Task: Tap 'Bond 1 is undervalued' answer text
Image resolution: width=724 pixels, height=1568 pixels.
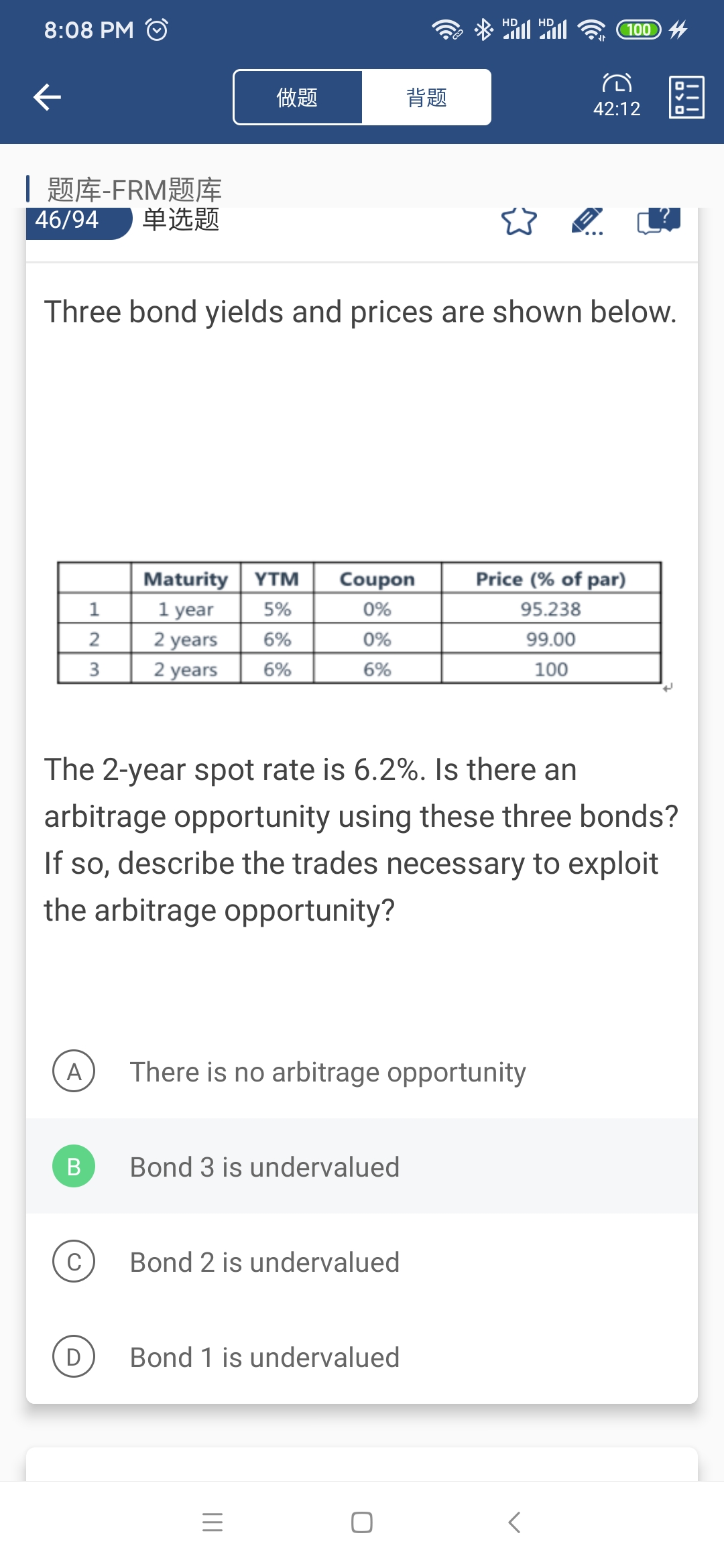Action: 265,1358
